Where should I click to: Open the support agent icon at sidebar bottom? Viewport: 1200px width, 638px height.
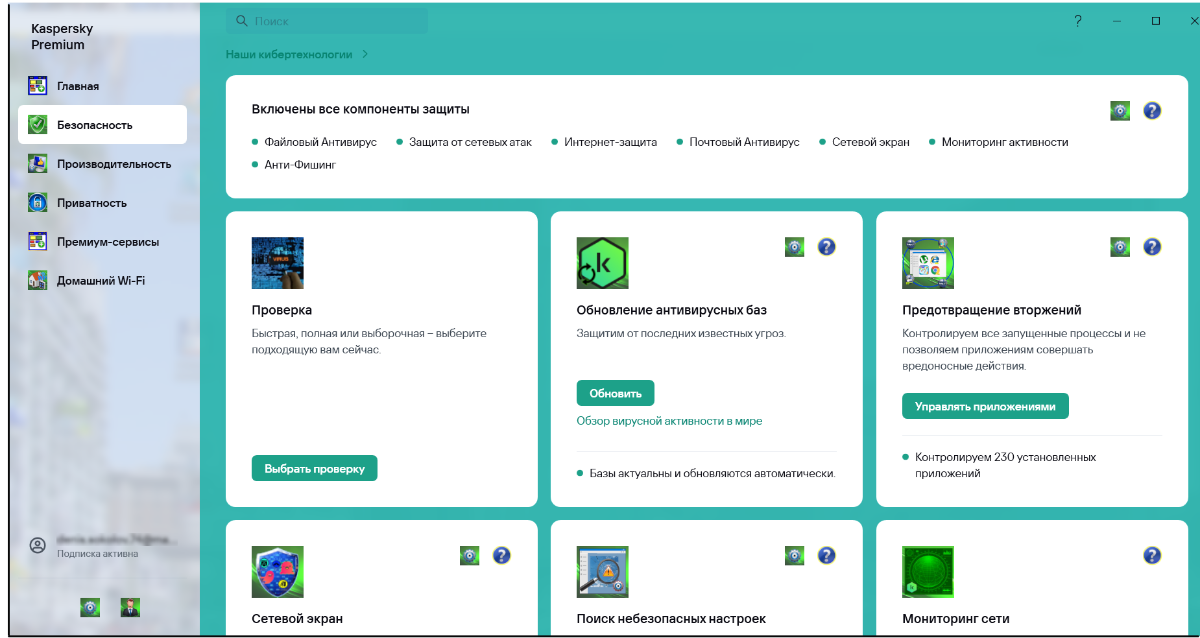click(130, 607)
